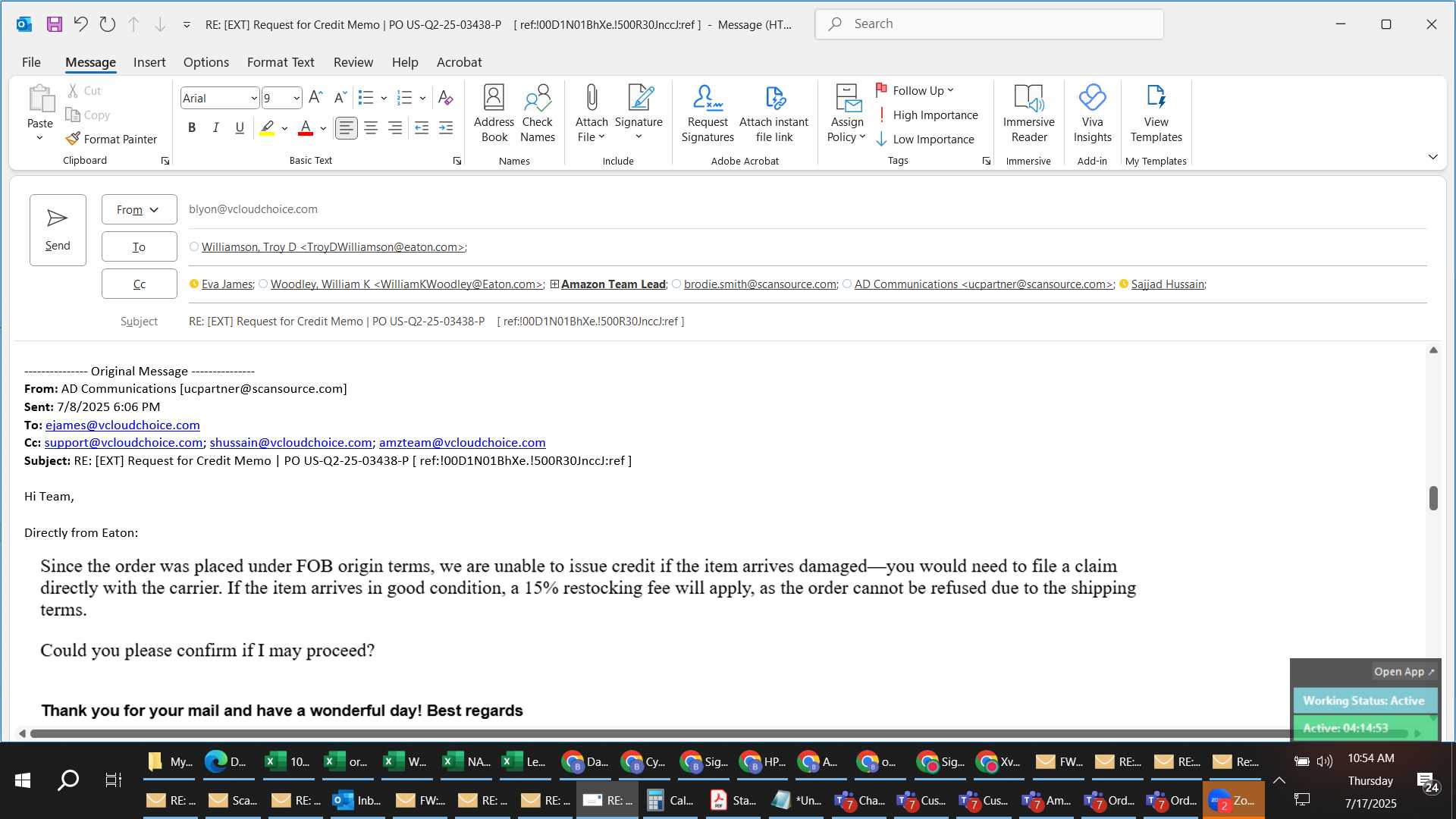Toggle High Importance flag

point(927,115)
